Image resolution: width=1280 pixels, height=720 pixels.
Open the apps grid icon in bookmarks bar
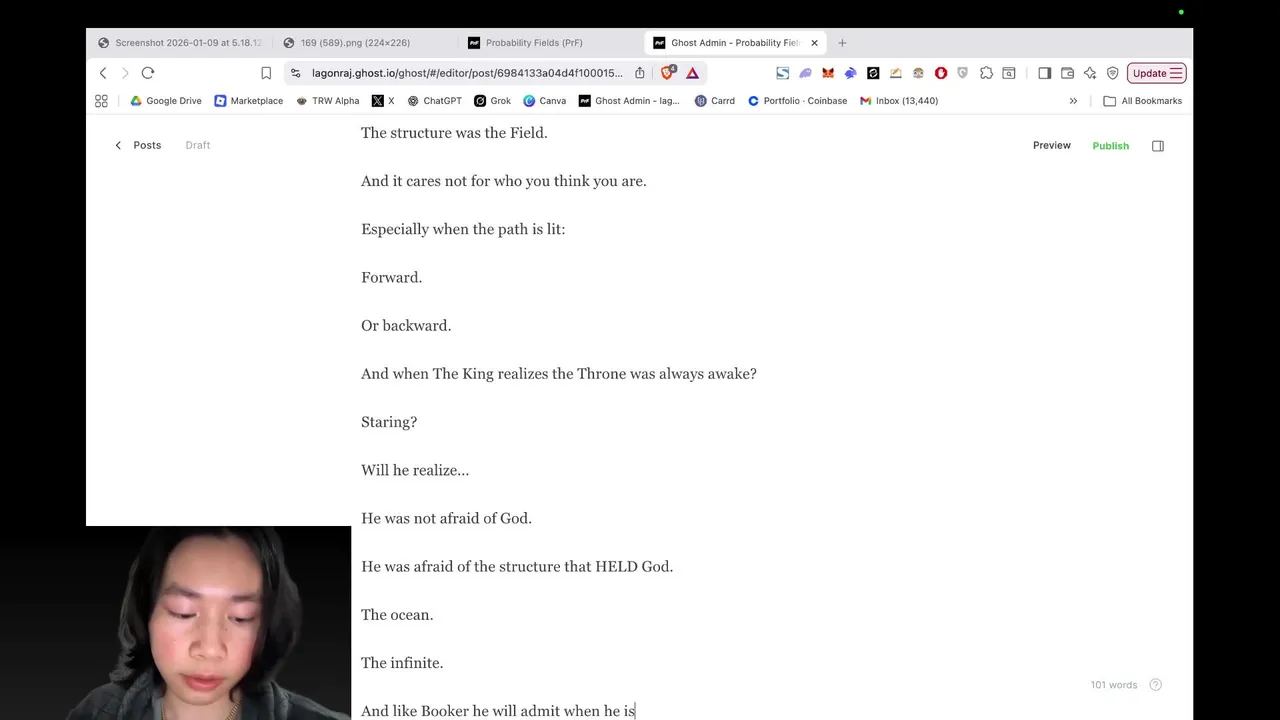pos(101,101)
